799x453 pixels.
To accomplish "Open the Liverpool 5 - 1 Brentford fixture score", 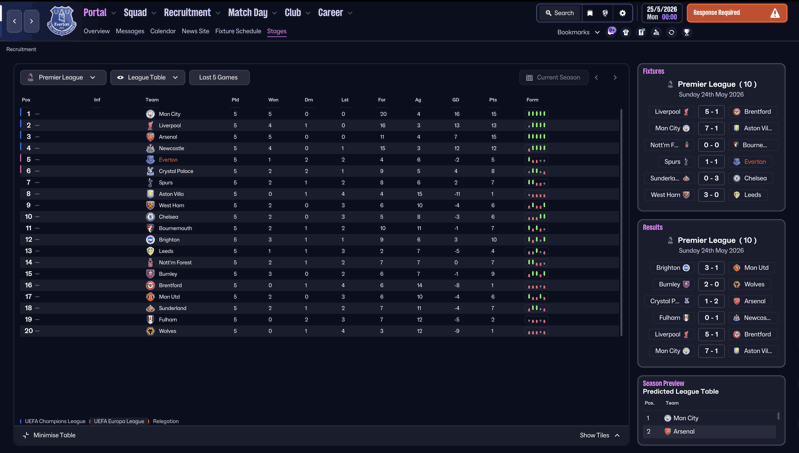I will (x=711, y=112).
